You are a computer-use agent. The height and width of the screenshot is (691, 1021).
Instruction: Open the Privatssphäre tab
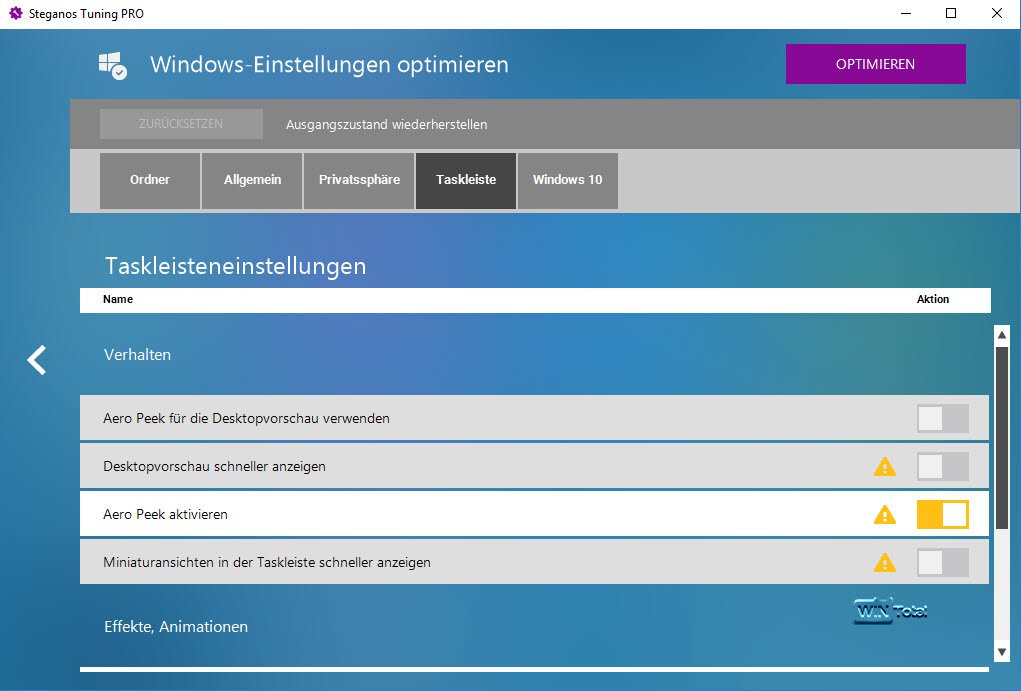pyautogui.click(x=359, y=180)
